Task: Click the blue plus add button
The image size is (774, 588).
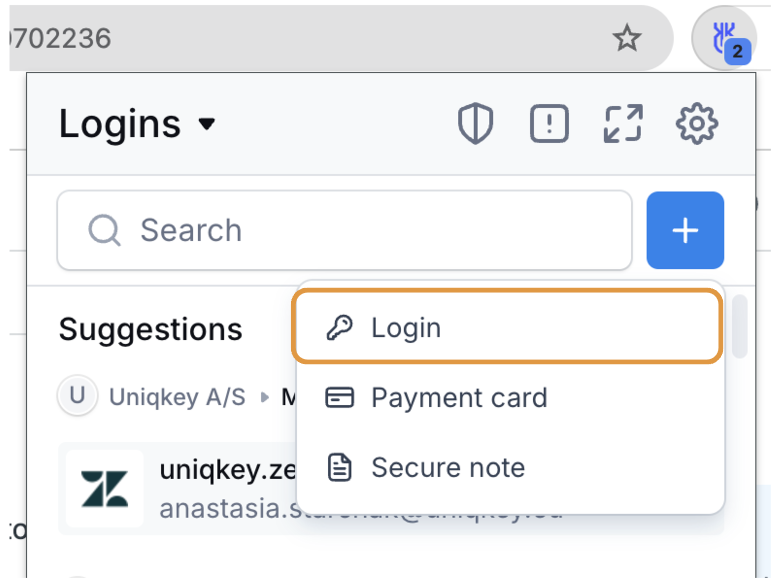Action: [685, 231]
